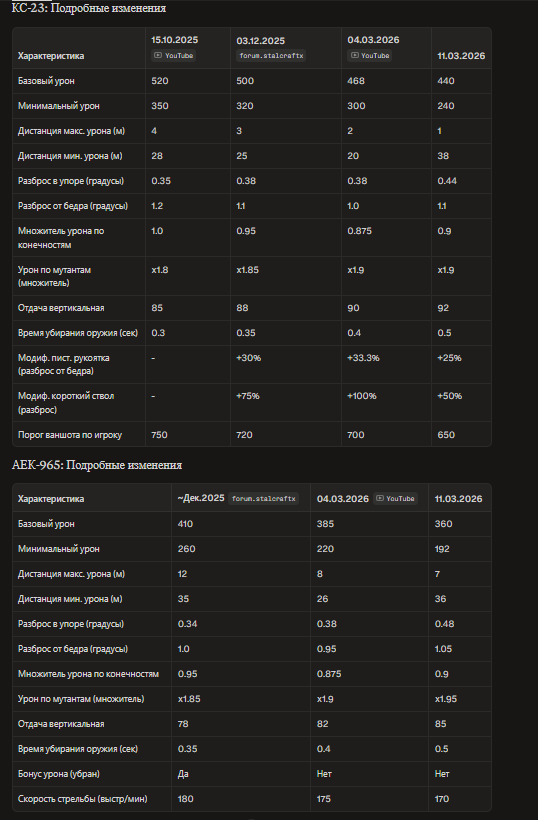Viewport: 538px width, 820px height.
Task: Click the 'Скорость стрельбы (выстр/мин)' row label
Action: 83,799
